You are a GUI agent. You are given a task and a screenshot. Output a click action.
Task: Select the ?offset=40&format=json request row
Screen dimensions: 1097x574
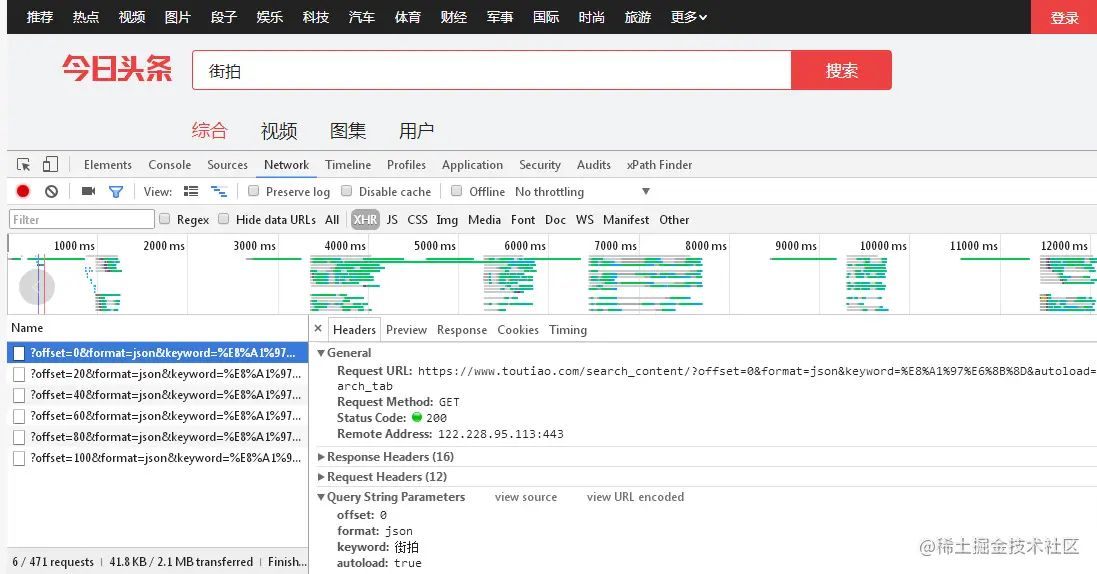coord(157,395)
